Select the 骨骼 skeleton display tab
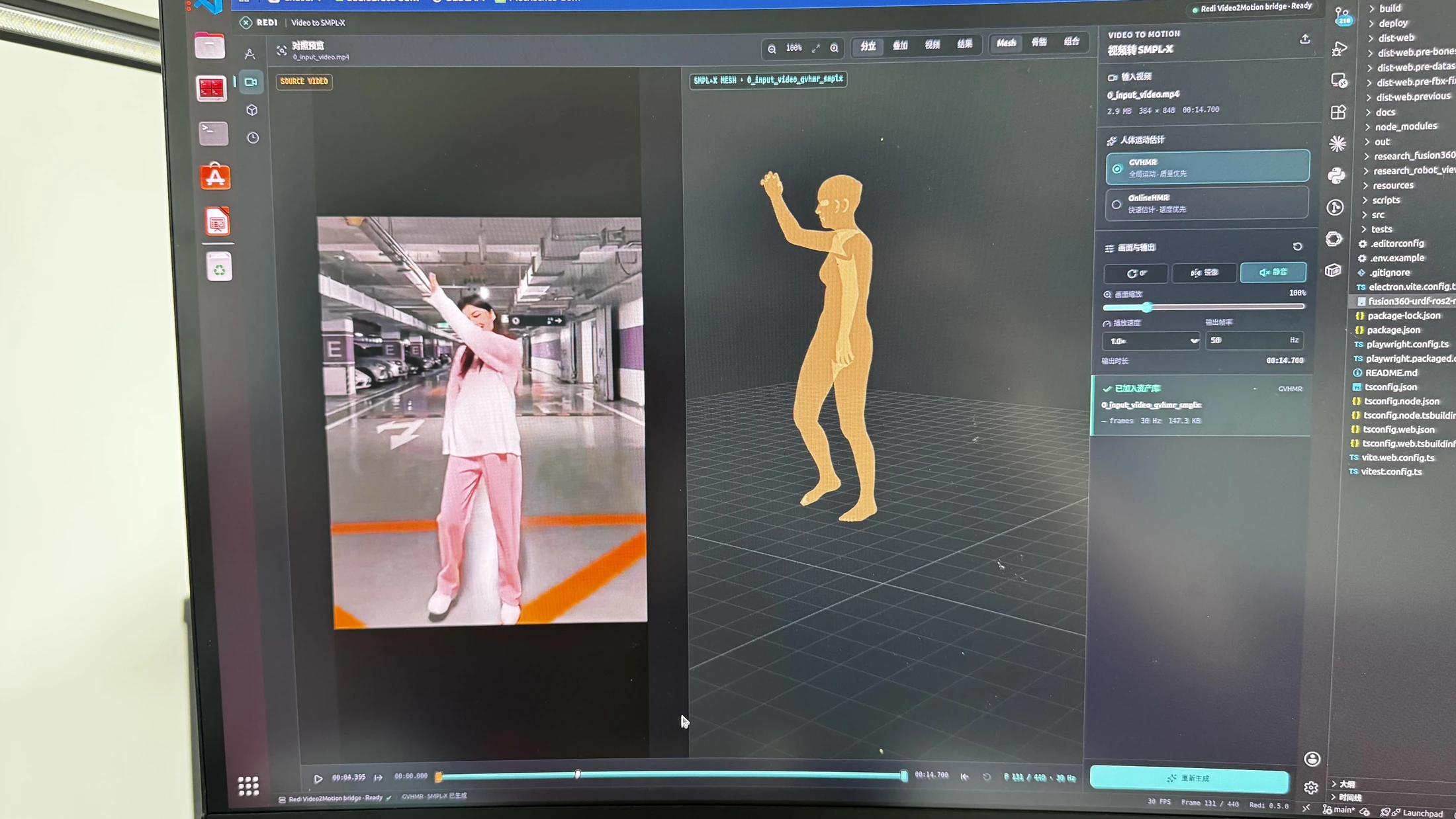Viewport: 1456px width, 819px height. [1039, 42]
